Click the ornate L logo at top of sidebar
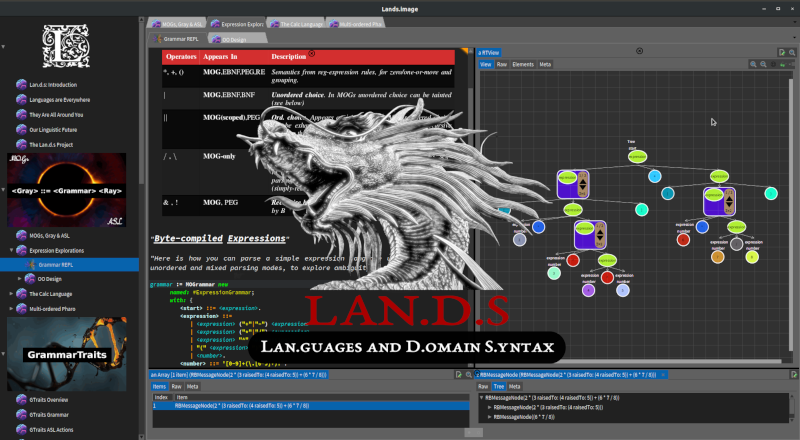Screen dimensions: 800x440 [x=66, y=46]
